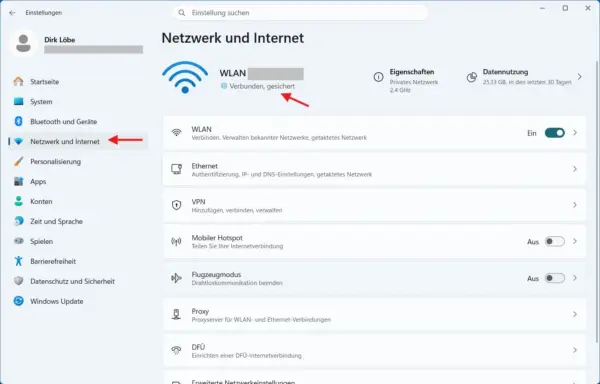The image size is (600, 384).
Task: Click the Datenschutz shield icon
Action: 18,281
